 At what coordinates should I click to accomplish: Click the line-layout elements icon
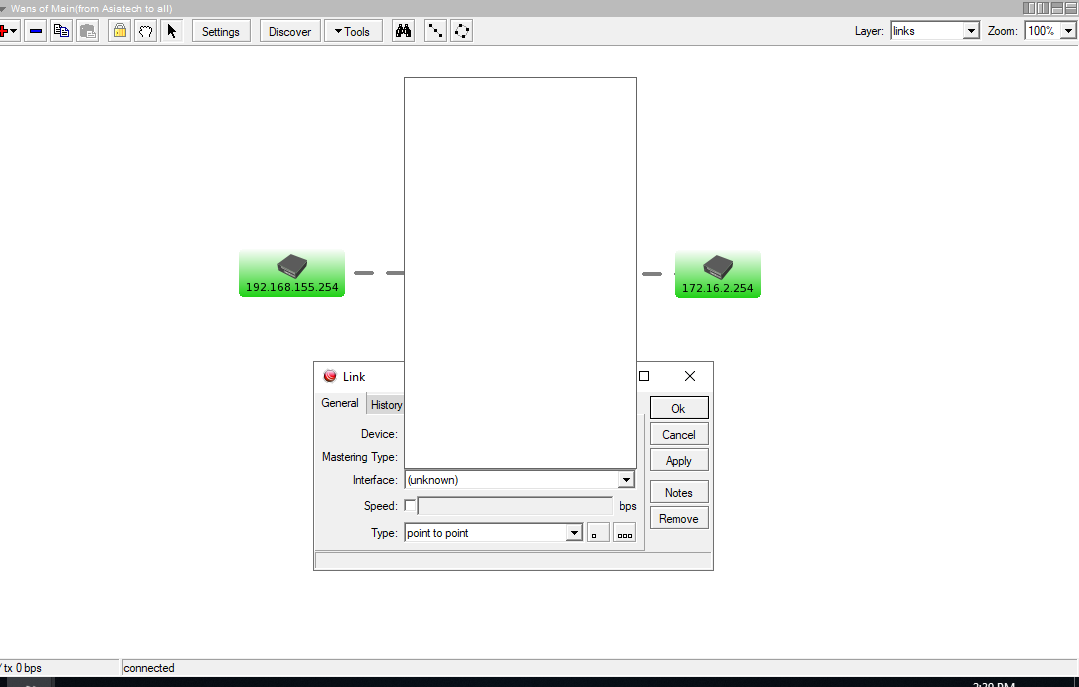point(436,31)
